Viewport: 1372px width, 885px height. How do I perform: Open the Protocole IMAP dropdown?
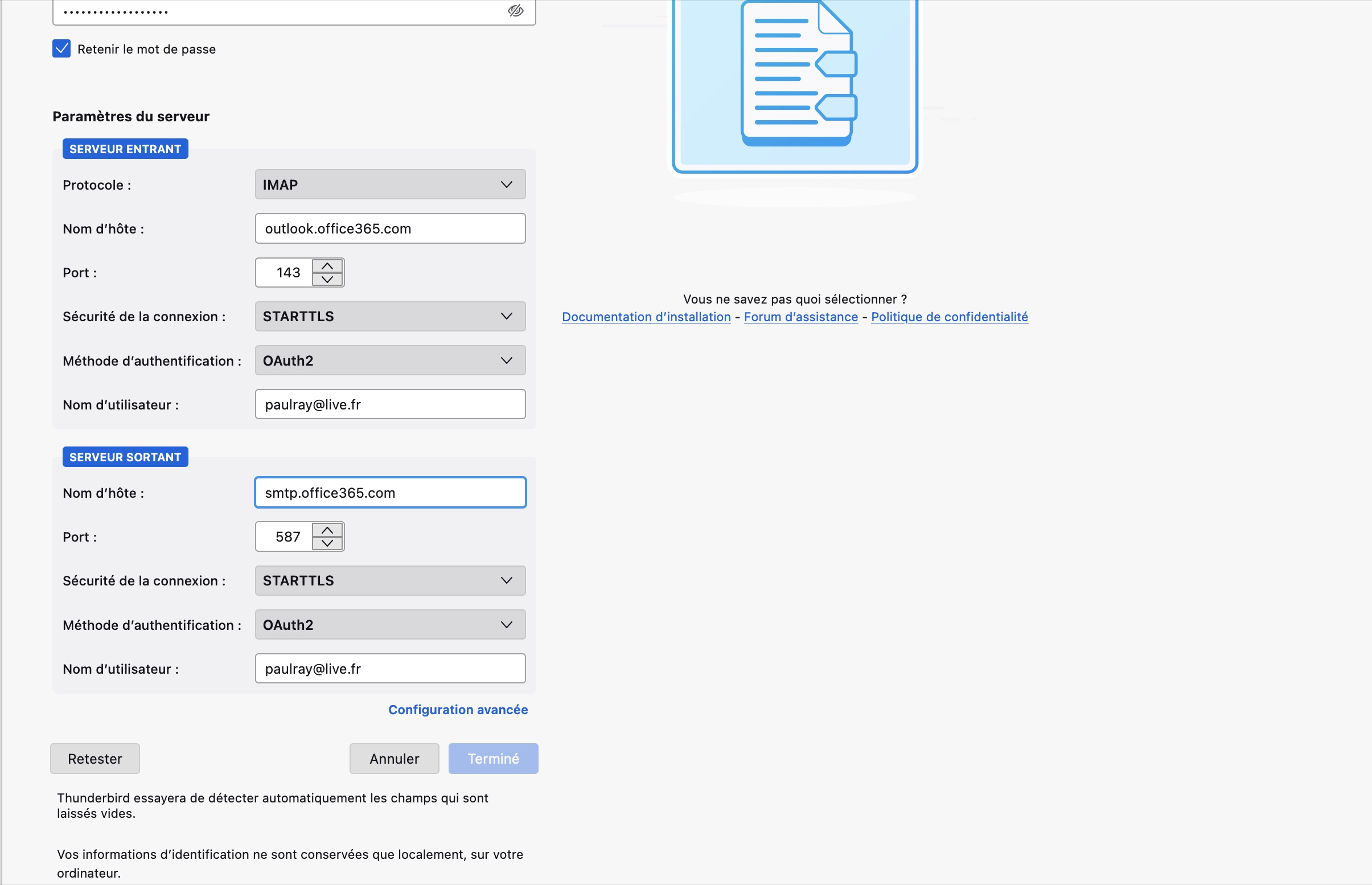390,185
